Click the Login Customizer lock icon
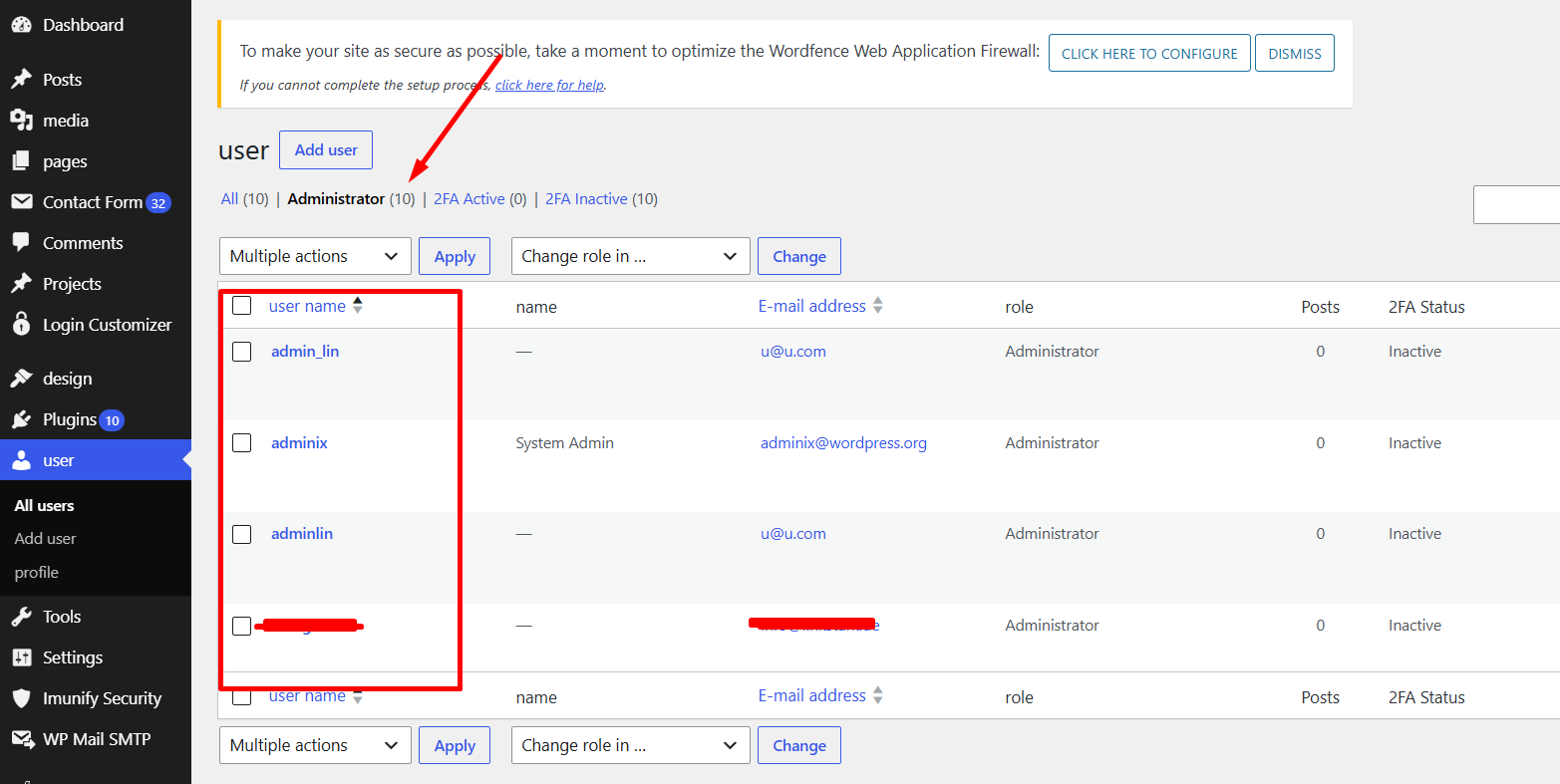1560x784 pixels. coord(21,325)
